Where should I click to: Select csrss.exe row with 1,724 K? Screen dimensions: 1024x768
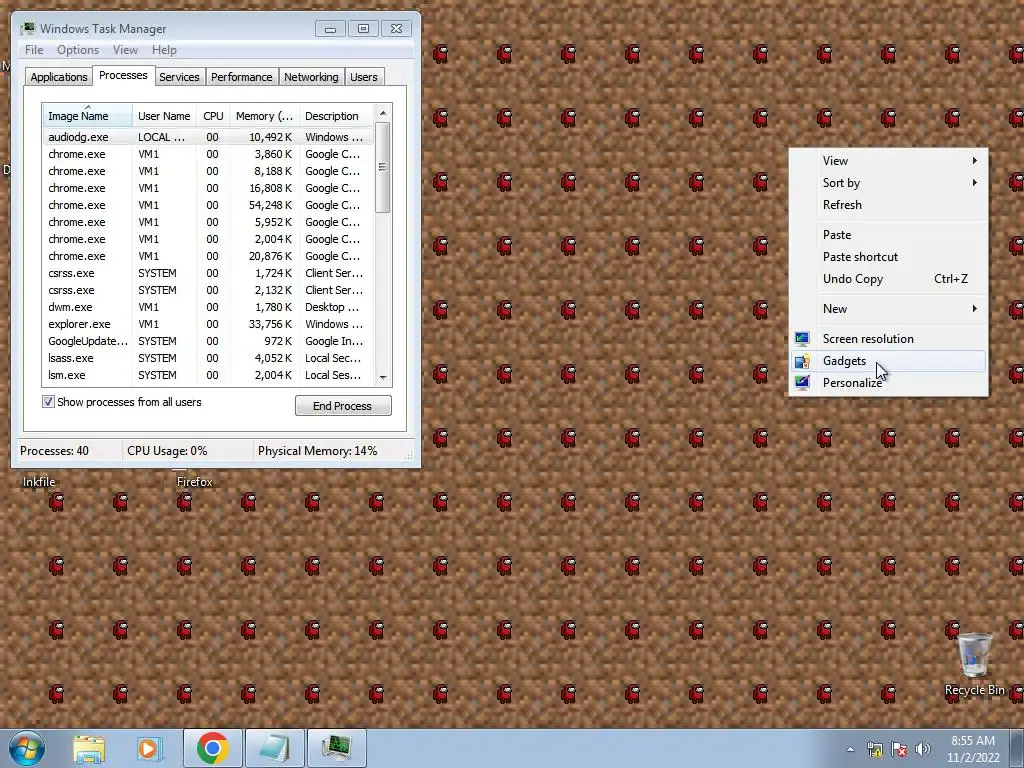click(x=209, y=273)
